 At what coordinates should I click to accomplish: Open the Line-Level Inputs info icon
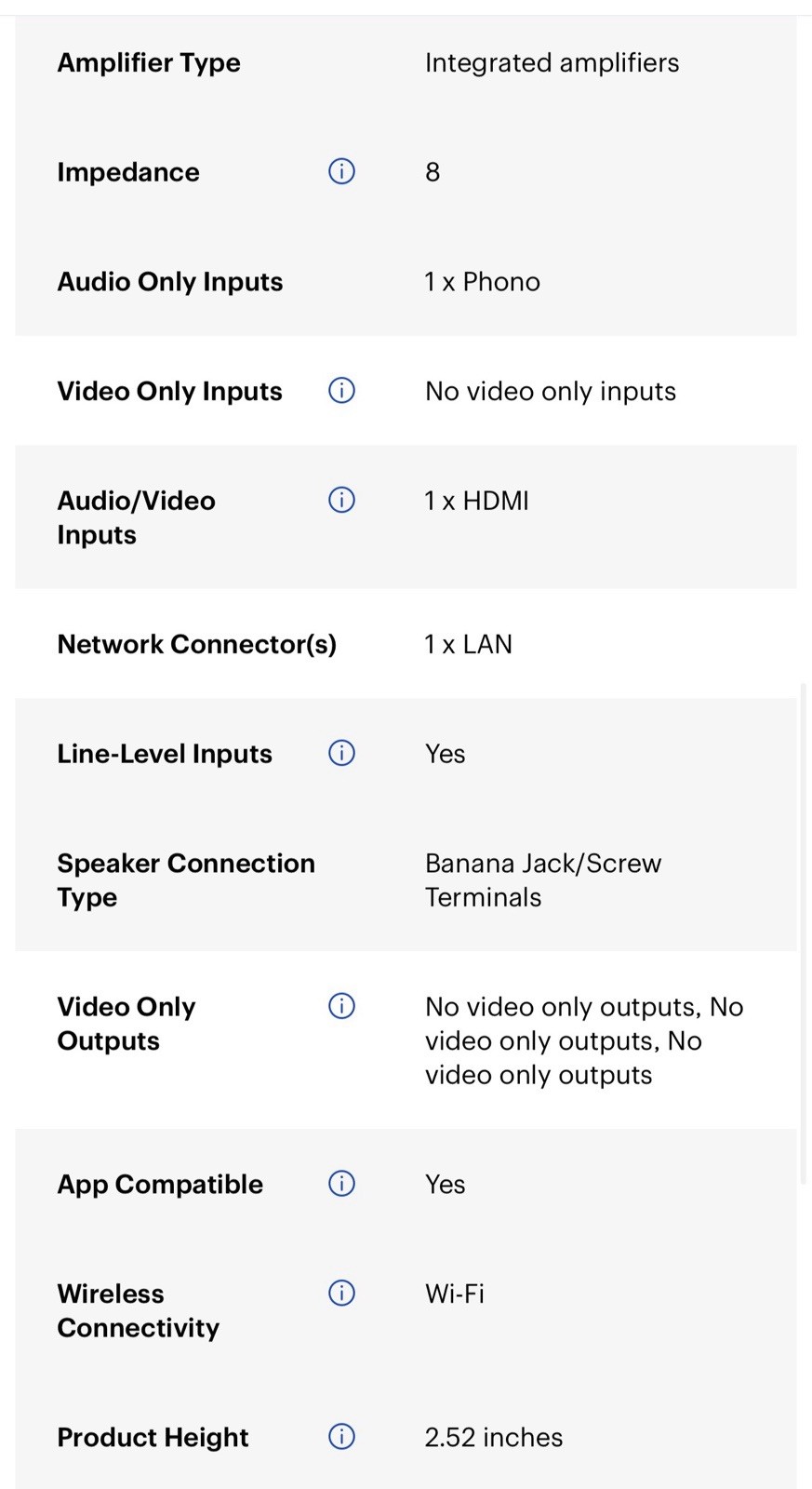click(341, 752)
